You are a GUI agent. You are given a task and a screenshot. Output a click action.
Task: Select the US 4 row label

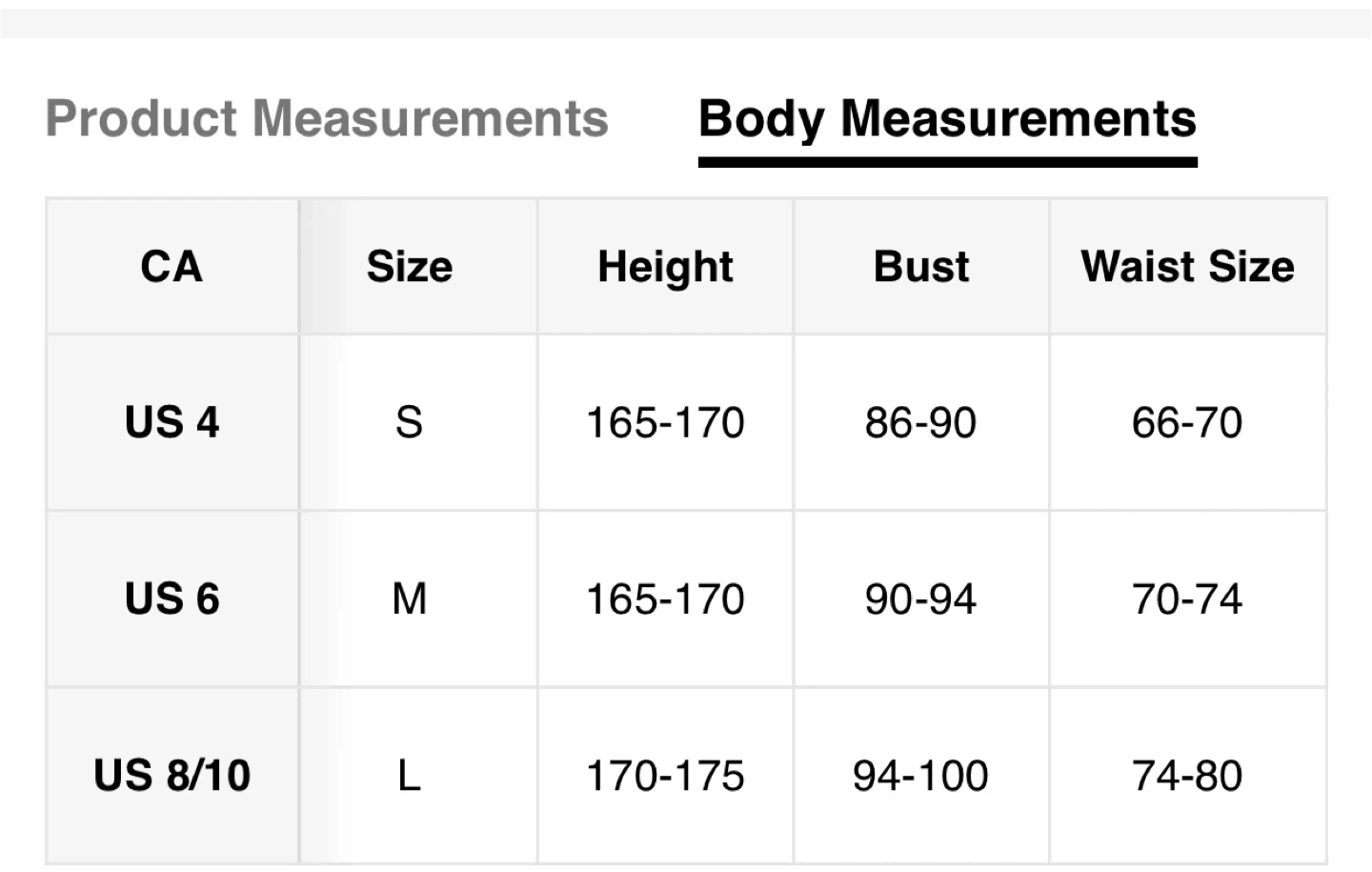click(171, 422)
